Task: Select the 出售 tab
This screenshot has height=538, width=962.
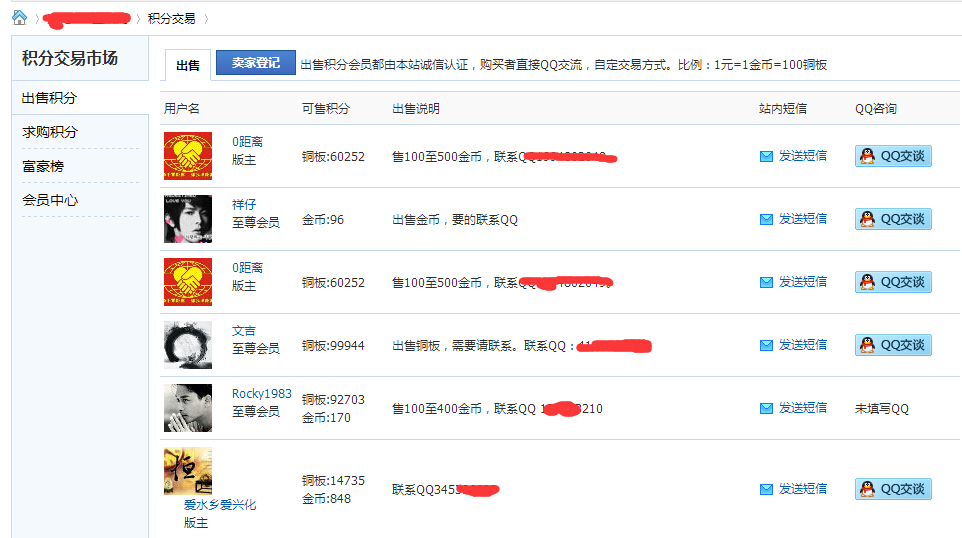Action: (x=188, y=65)
